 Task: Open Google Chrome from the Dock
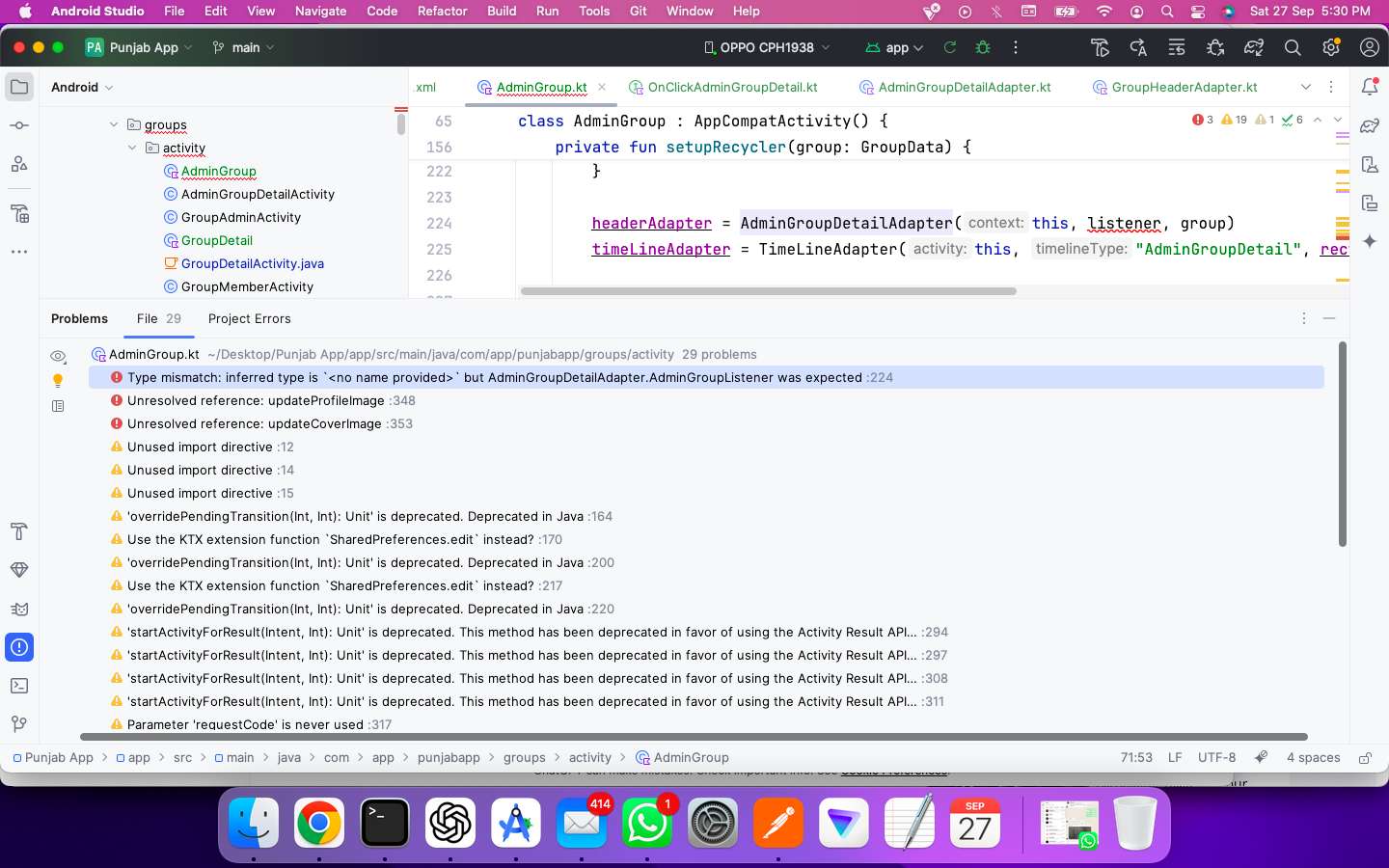click(x=318, y=824)
